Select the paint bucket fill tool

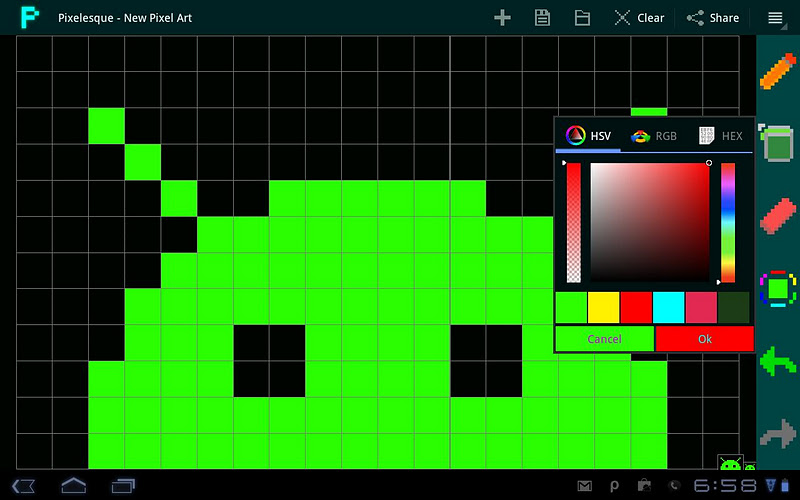(776, 143)
